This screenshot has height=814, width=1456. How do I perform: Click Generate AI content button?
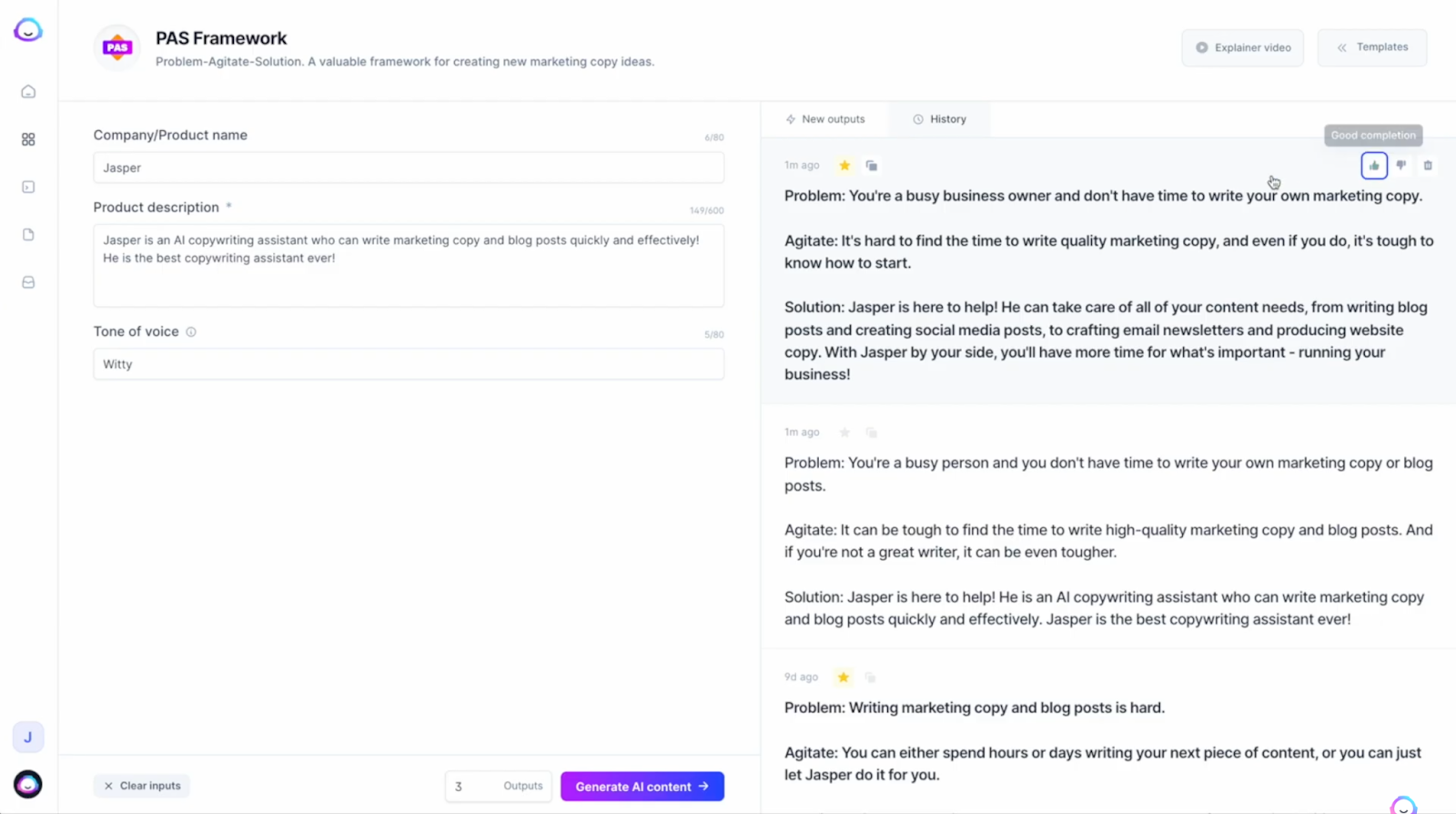[x=642, y=787]
